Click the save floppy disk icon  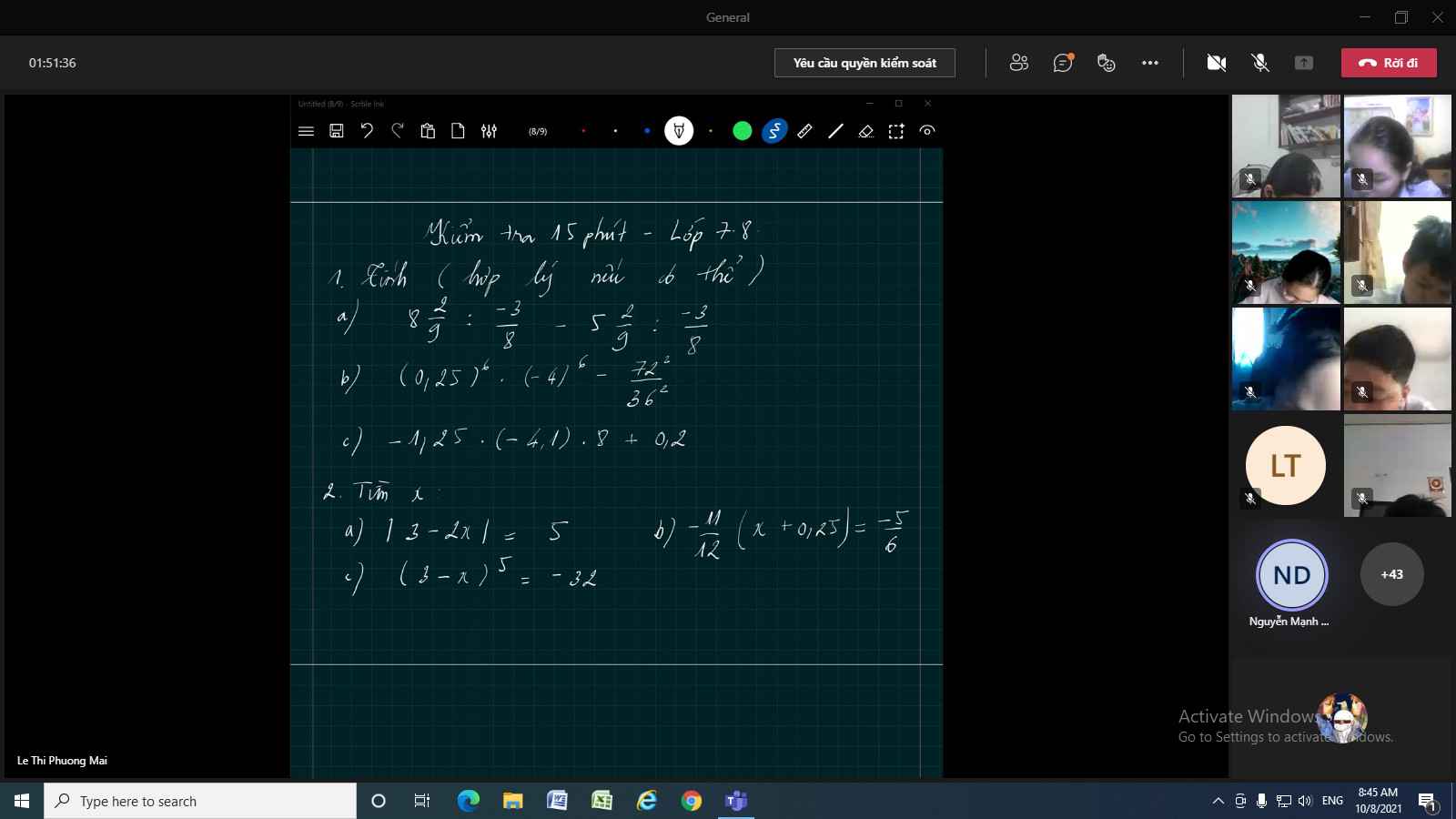point(337,131)
